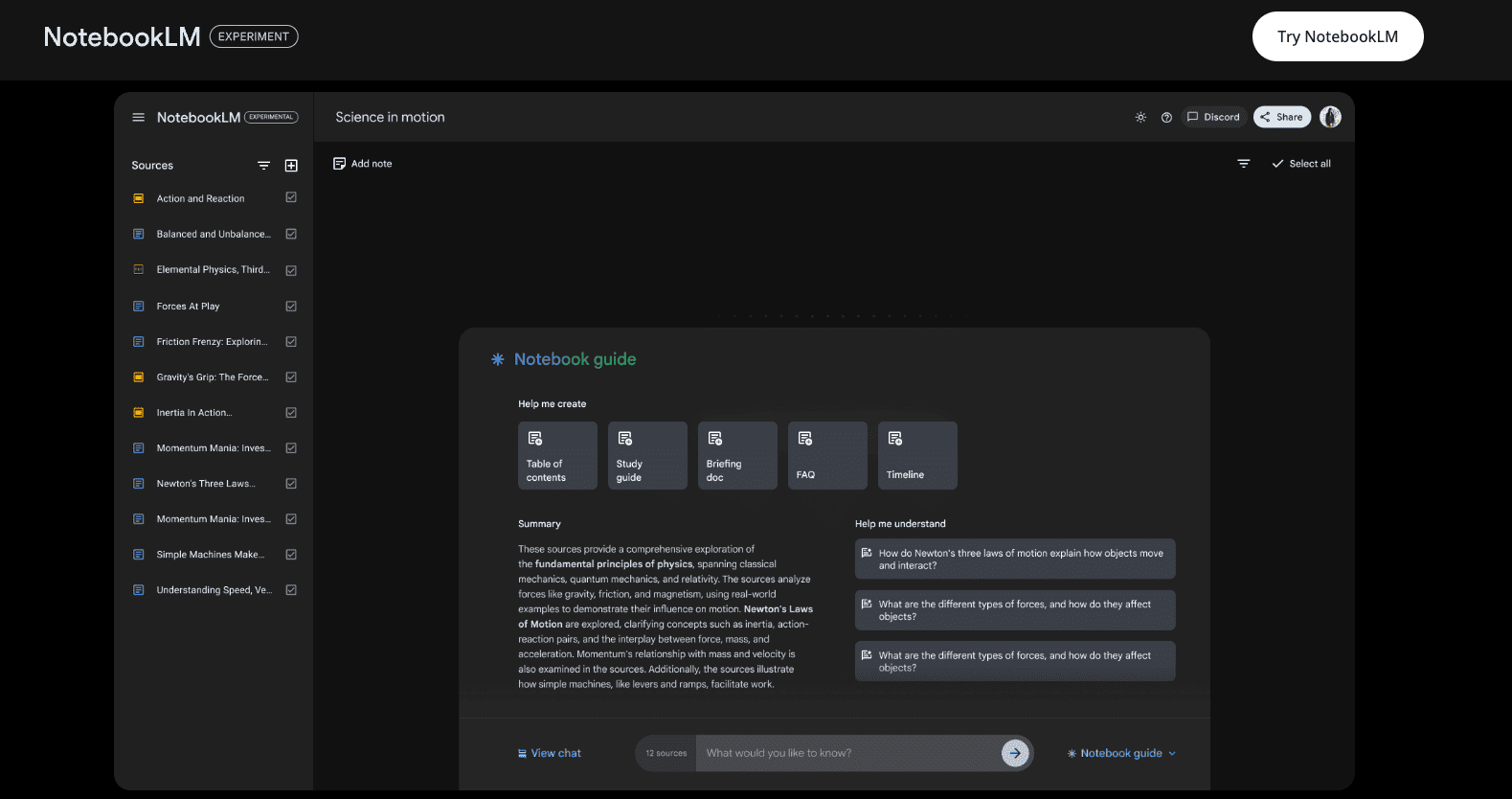Click the Newton's Three Laws document icon
1512x799 pixels.
coord(138,483)
